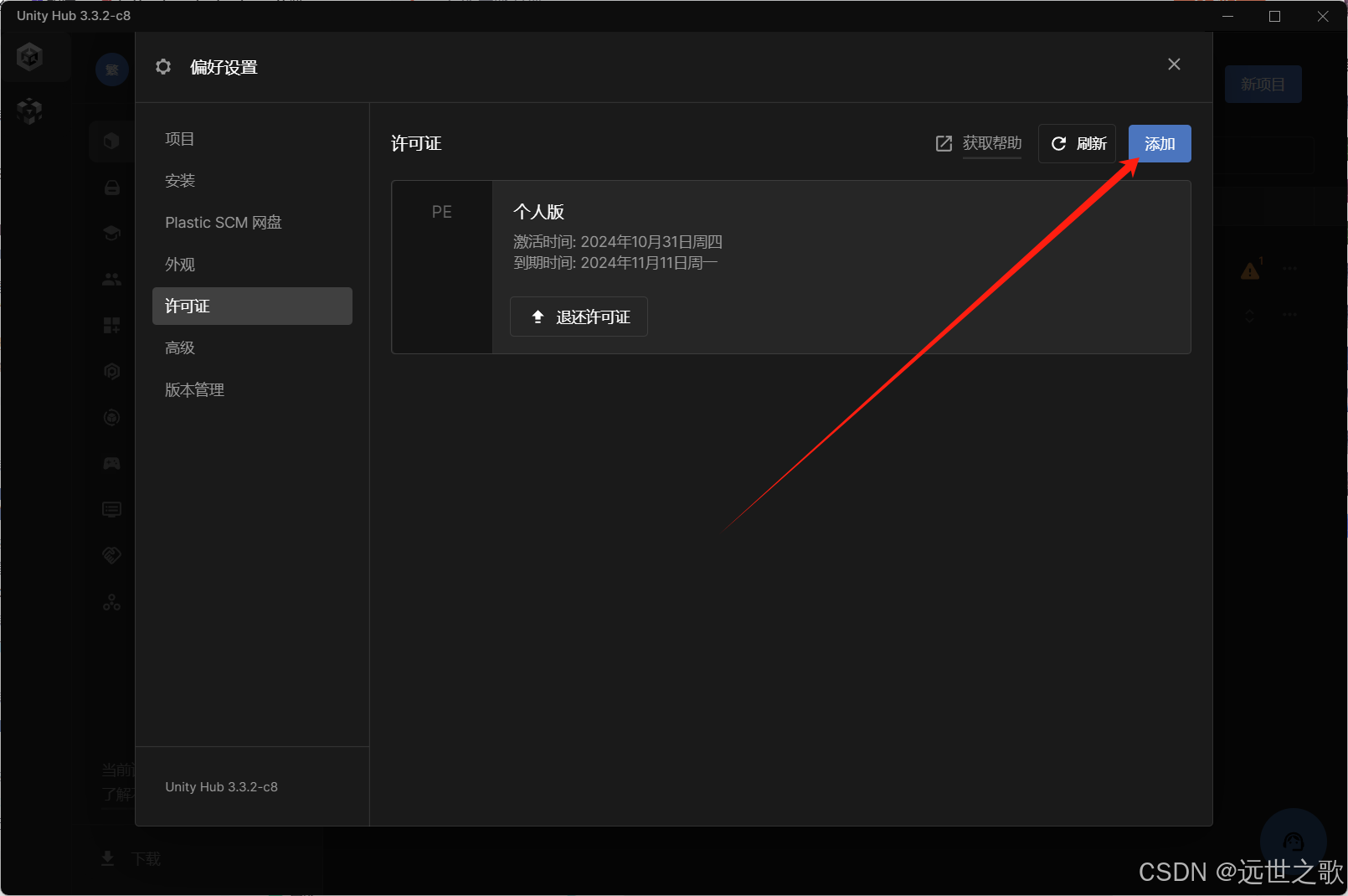Screen dimensions: 1348x896
Task: Click the 退还许可证 button
Action: [x=579, y=317]
